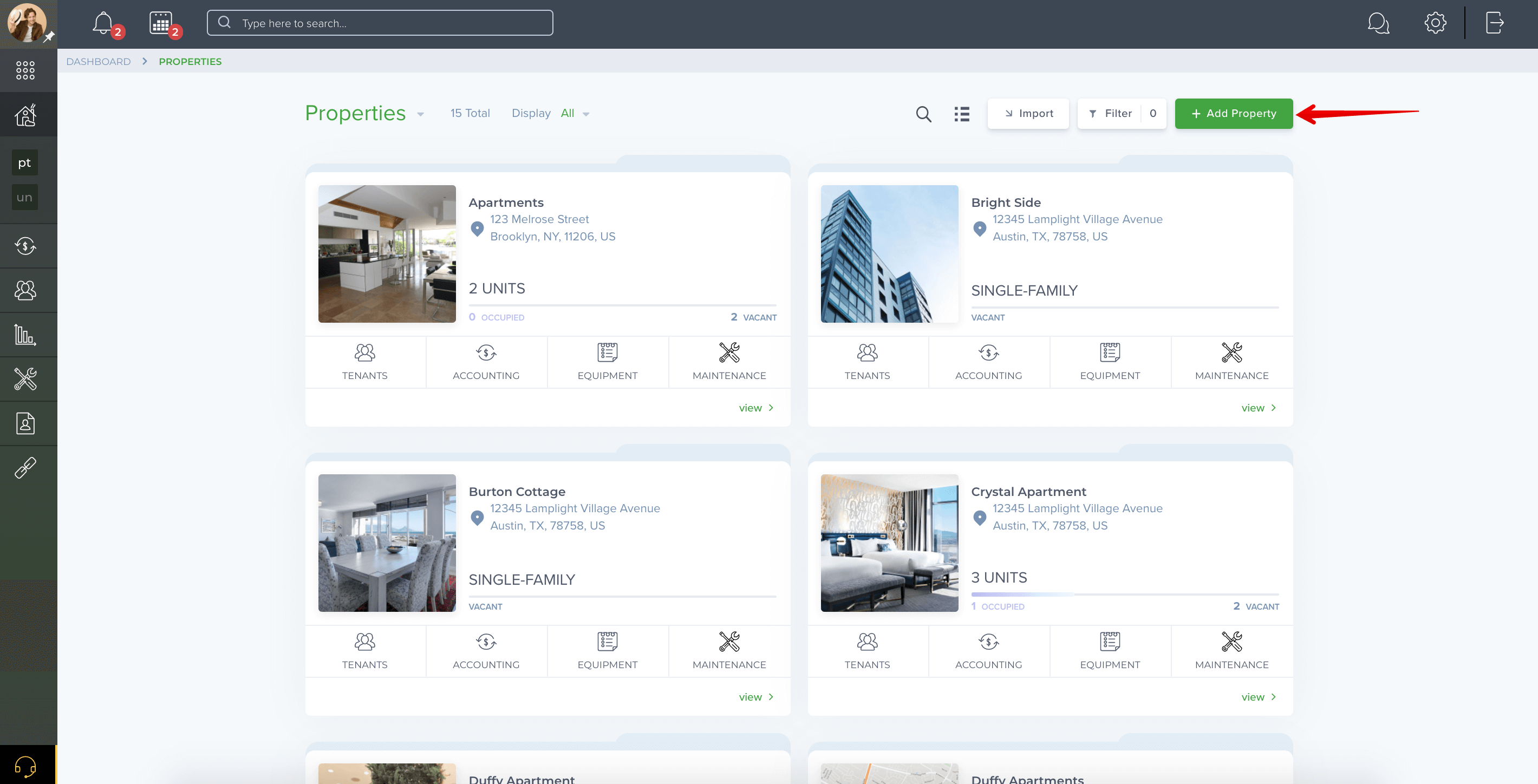Open Accounting for Bright Side property
This screenshot has width=1538, height=784.
(x=989, y=362)
